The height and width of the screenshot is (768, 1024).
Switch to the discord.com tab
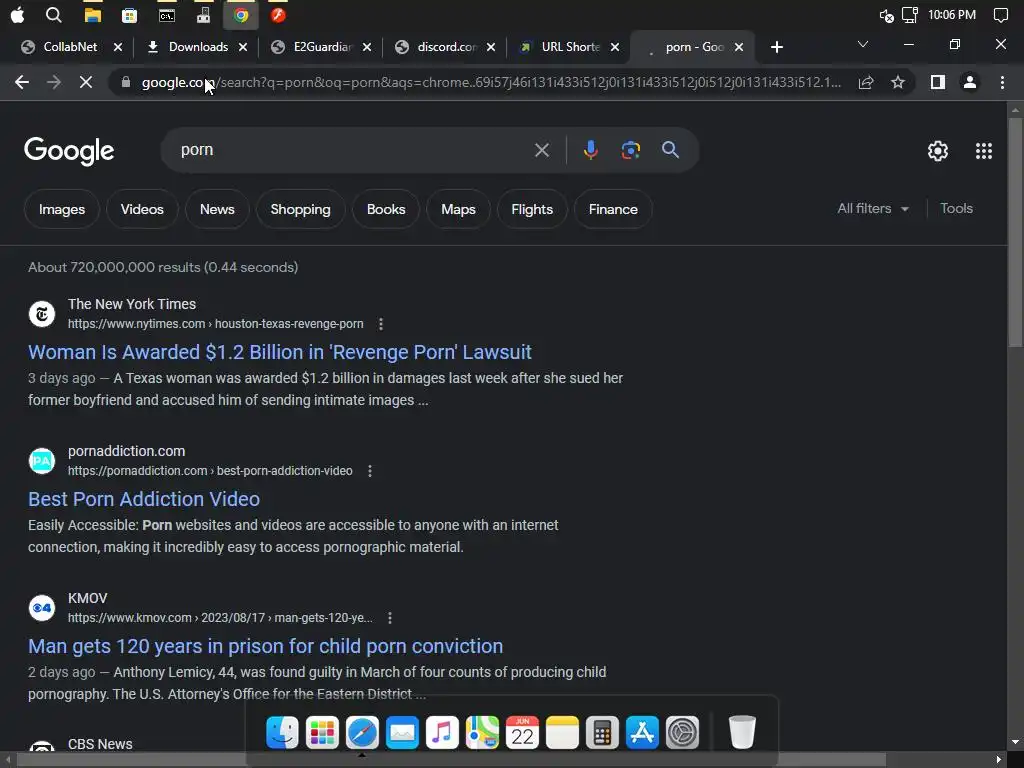point(447,47)
